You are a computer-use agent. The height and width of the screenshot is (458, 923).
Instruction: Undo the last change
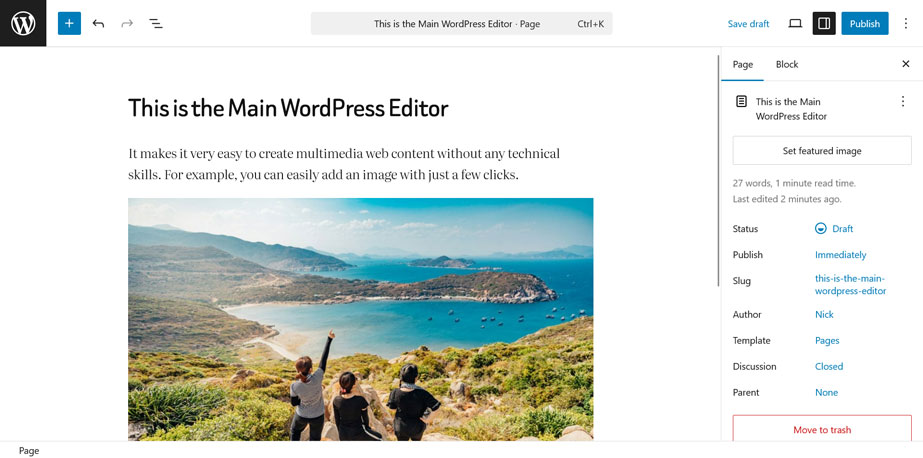[x=98, y=24]
